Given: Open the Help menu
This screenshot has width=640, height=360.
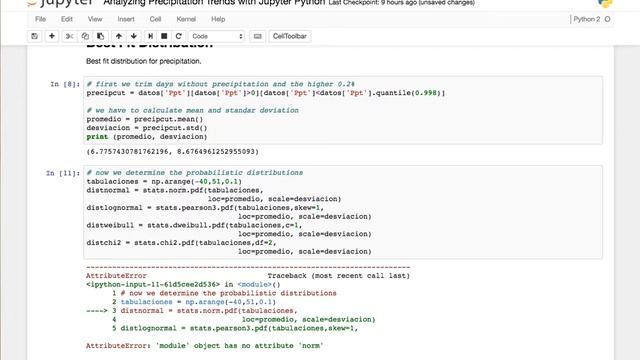Looking at the screenshot, I should [218, 19].
